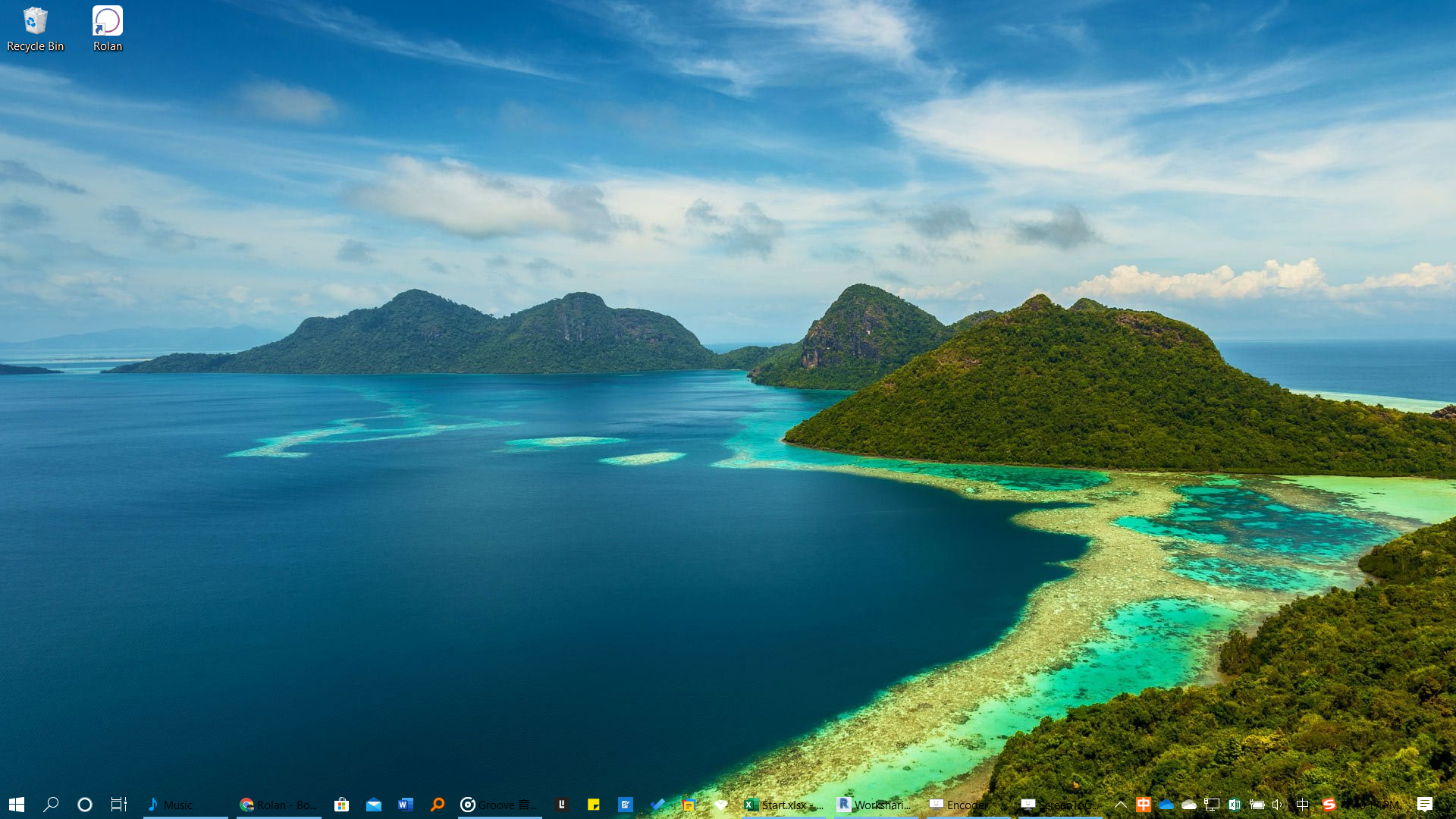Switch to the Start.xlsx Excel window

(781, 805)
